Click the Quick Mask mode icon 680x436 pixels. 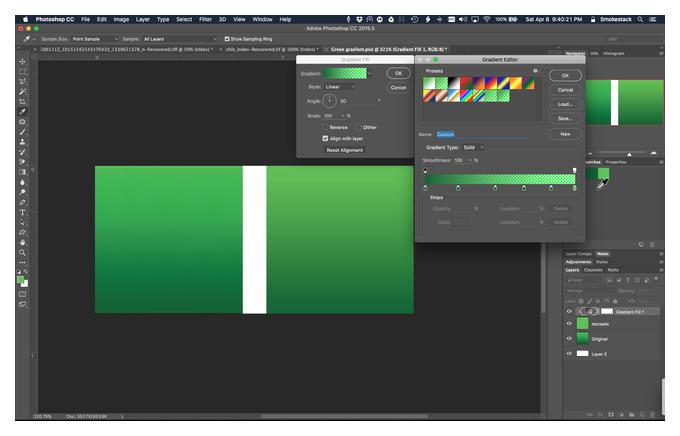pyautogui.click(x=23, y=294)
